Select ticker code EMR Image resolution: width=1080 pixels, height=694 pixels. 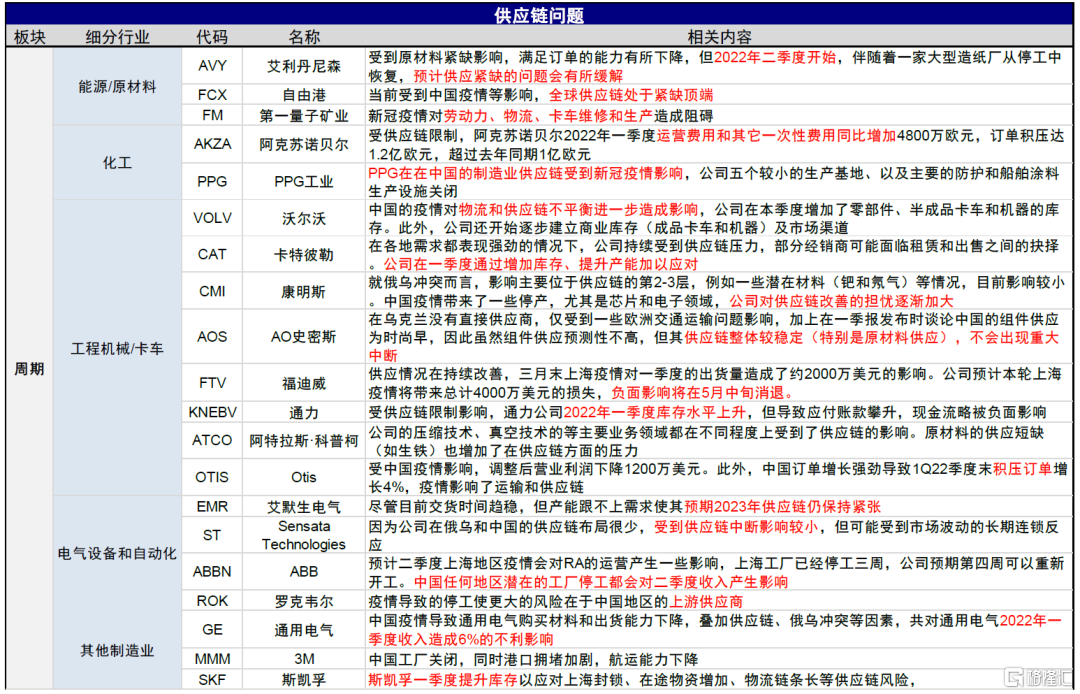click(212, 507)
